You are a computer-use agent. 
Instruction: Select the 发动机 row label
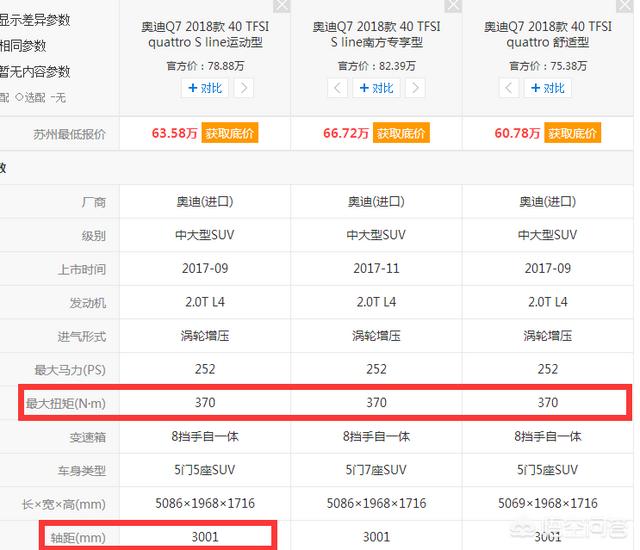coord(88,303)
